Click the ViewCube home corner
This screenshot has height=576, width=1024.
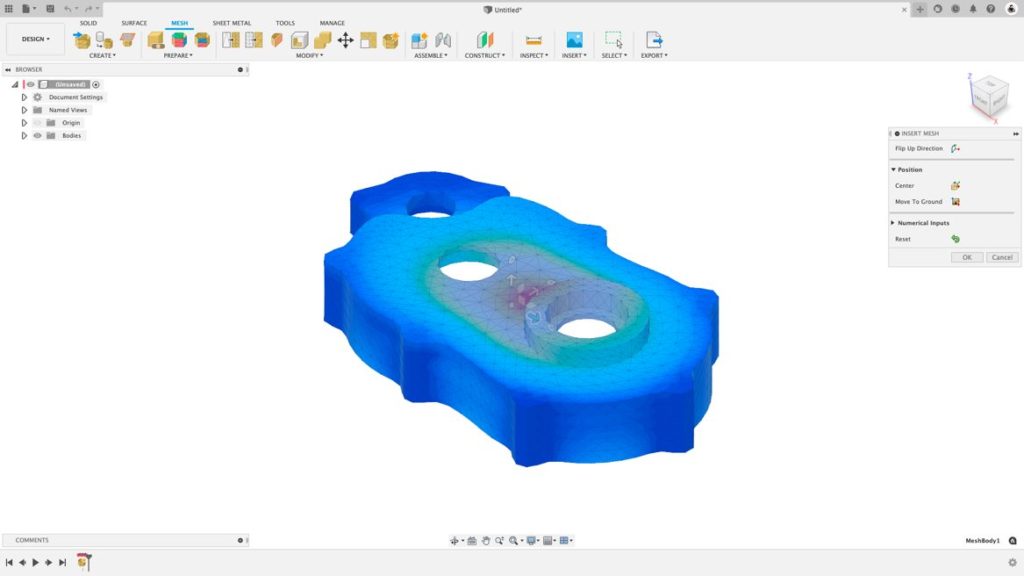[988, 95]
